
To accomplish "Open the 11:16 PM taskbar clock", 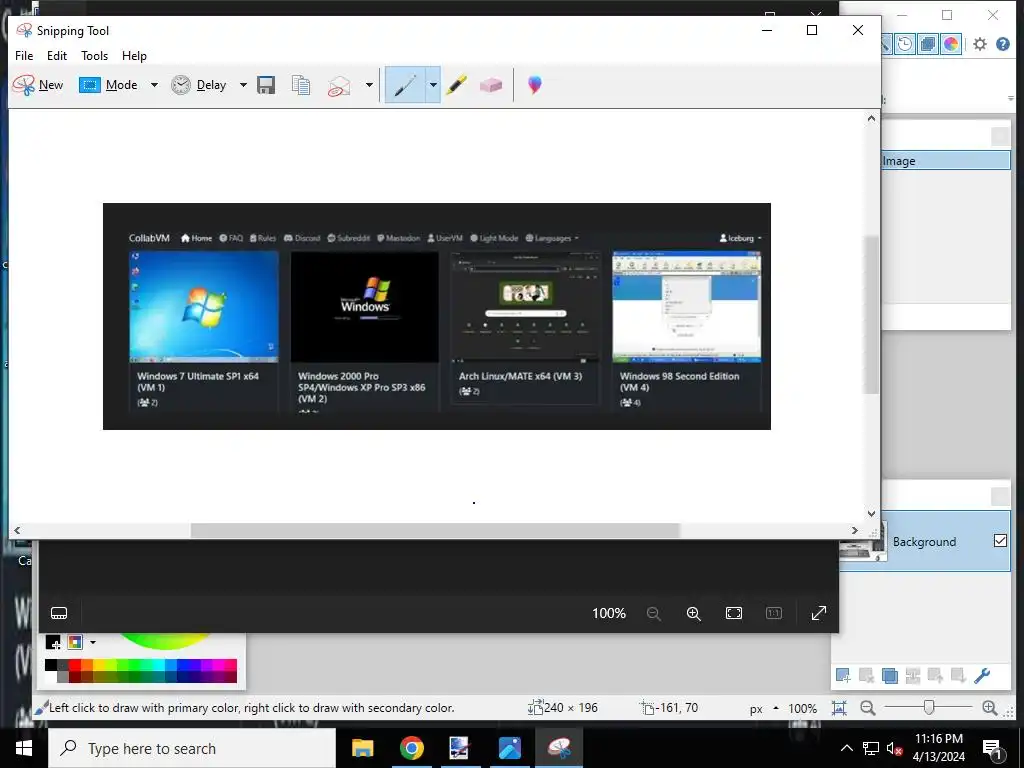I will click(938, 748).
